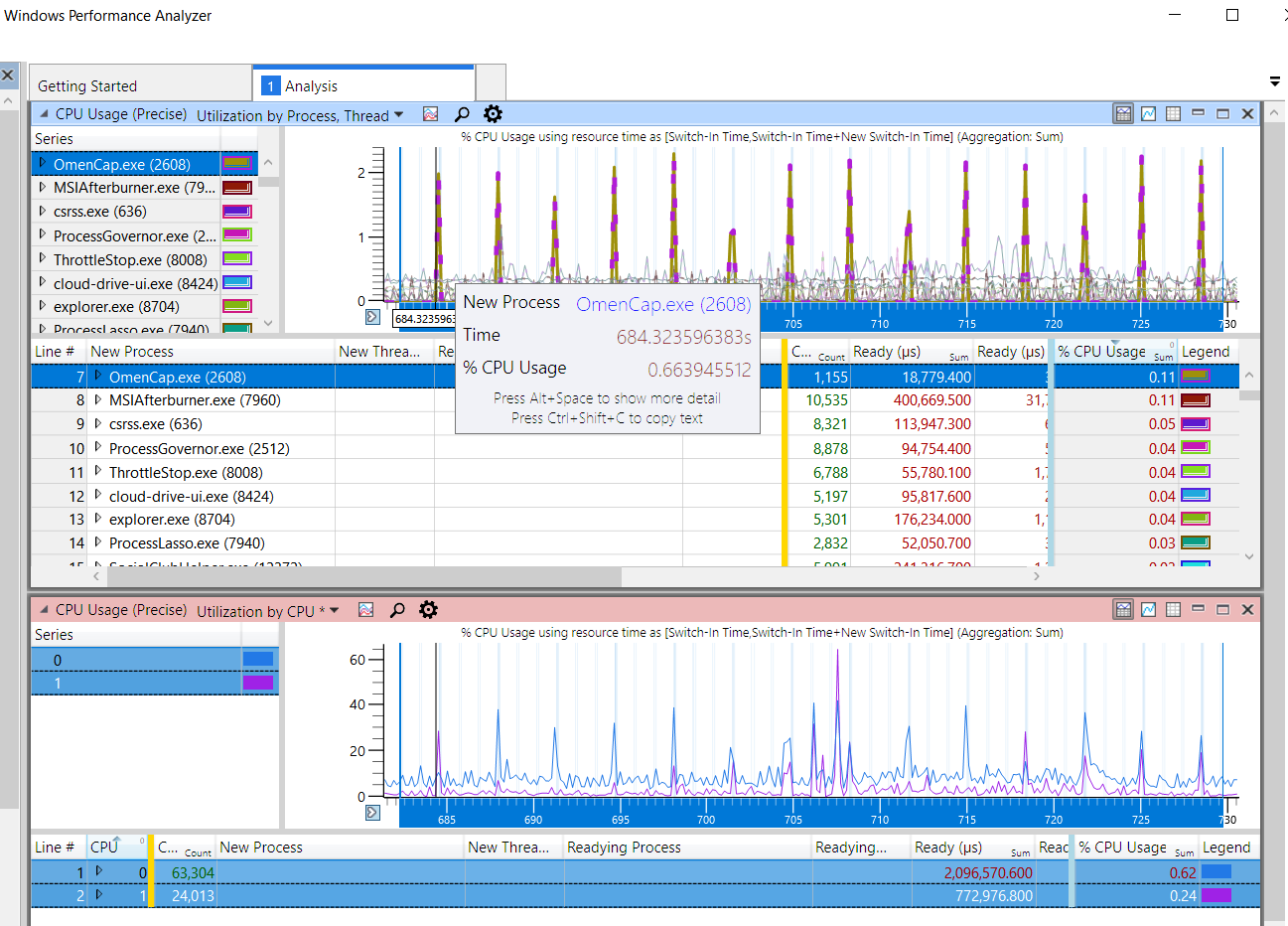The image size is (1288, 926).
Task: Click cloud-drive-ui.exe legend swatch in table
Action: (x=1195, y=495)
